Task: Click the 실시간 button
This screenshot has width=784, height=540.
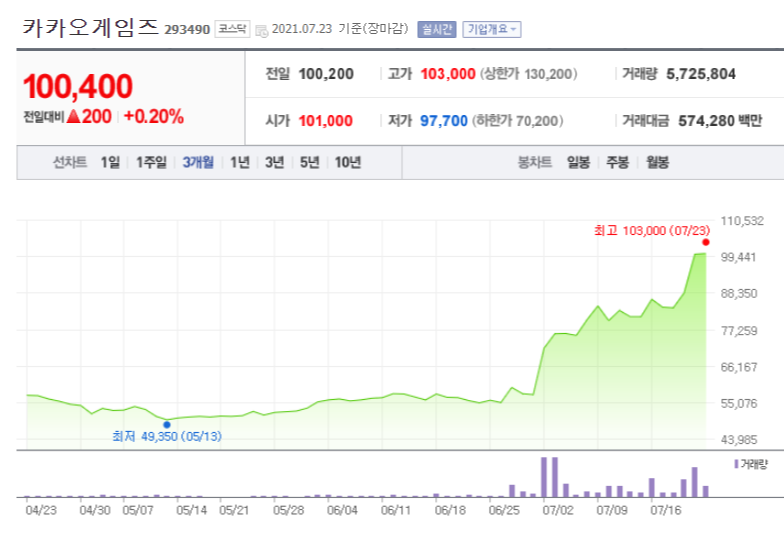Action: pyautogui.click(x=437, y=30)
